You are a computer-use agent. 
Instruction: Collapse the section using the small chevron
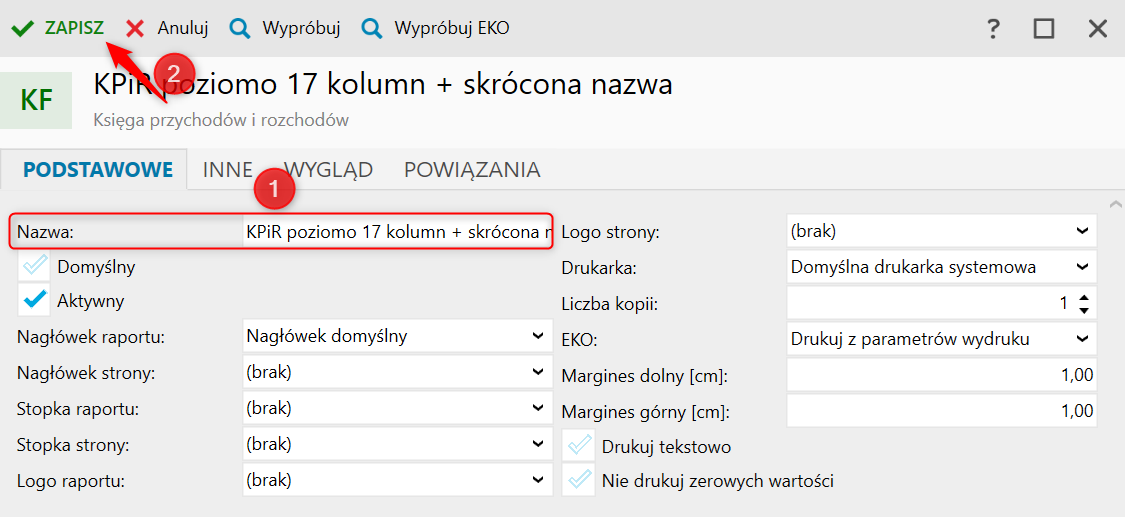1116,204
